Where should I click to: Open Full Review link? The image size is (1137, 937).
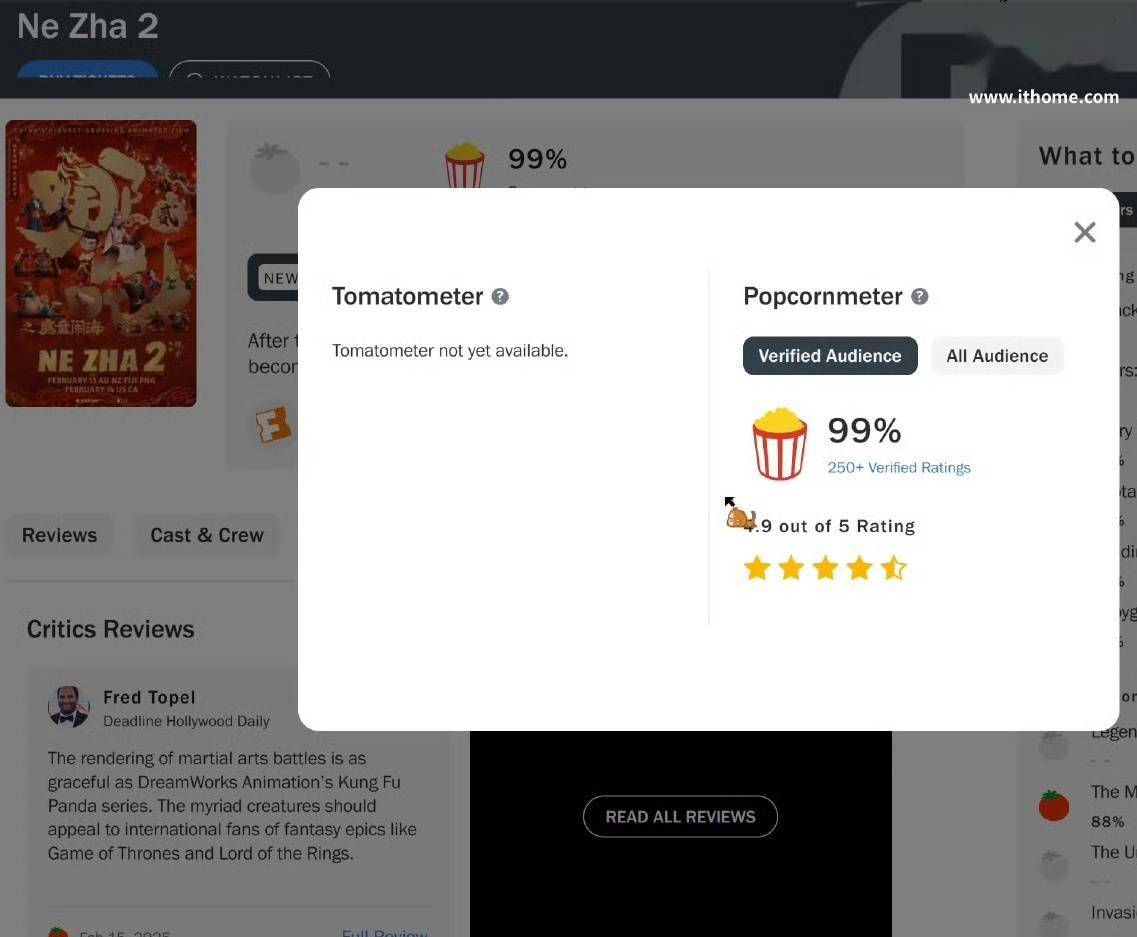(384, 932)
